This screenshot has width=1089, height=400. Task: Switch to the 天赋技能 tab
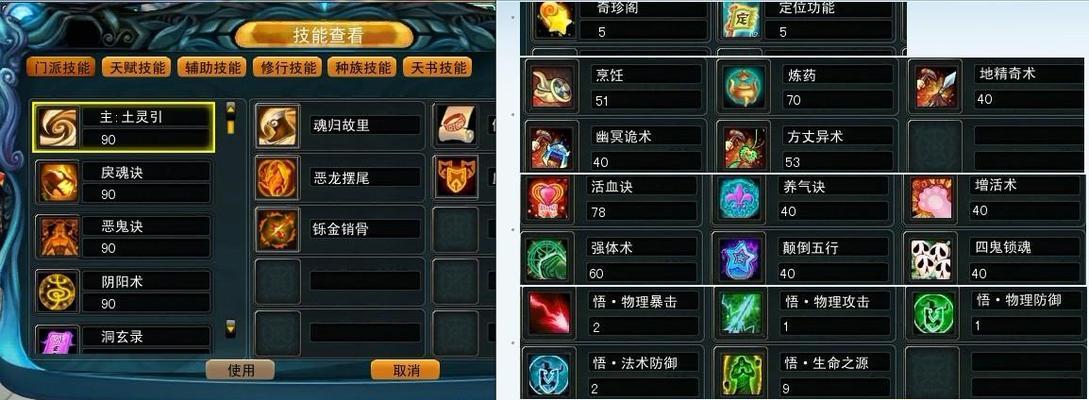tap(136, 67)
